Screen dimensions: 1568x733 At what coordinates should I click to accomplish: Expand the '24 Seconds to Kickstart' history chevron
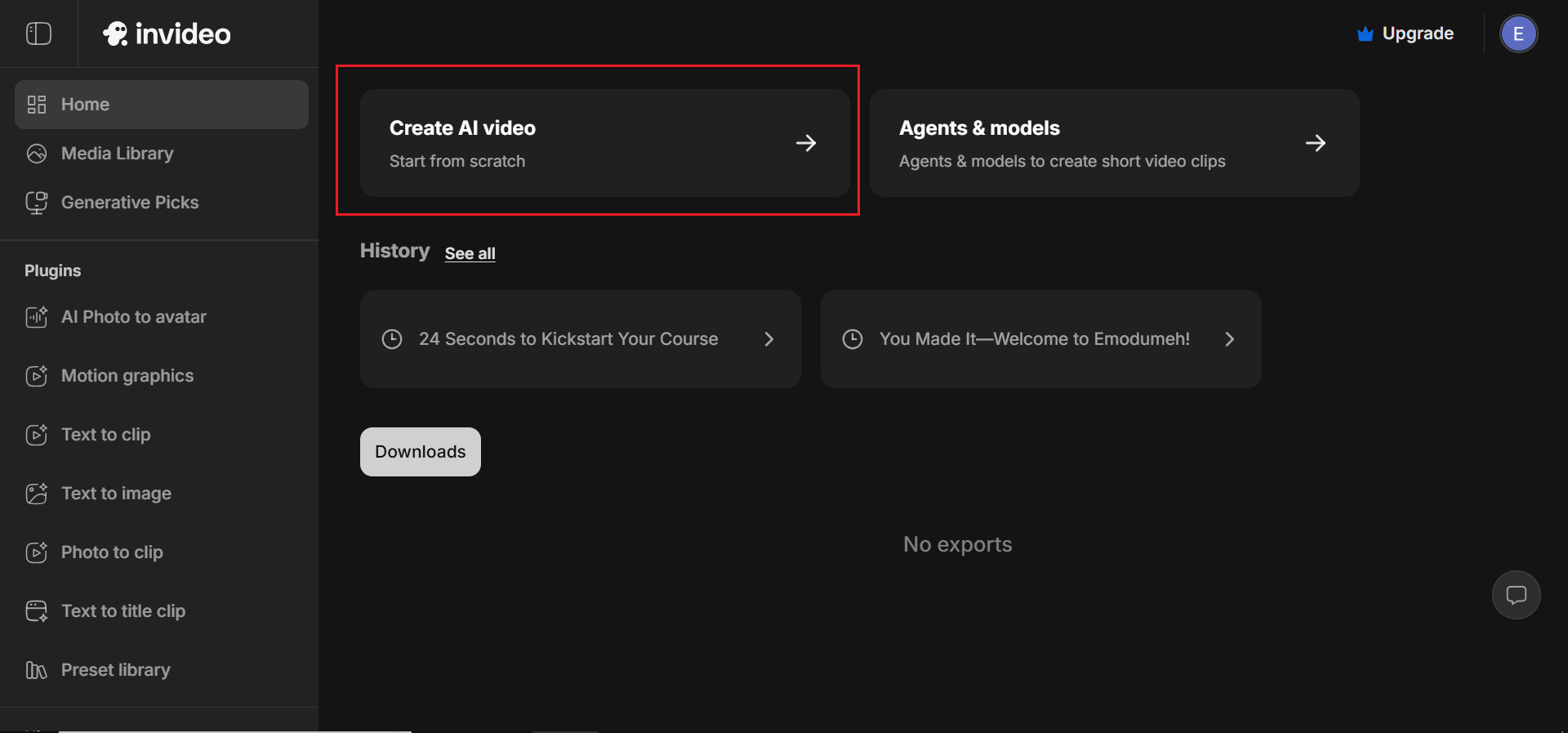coord(768,339)
